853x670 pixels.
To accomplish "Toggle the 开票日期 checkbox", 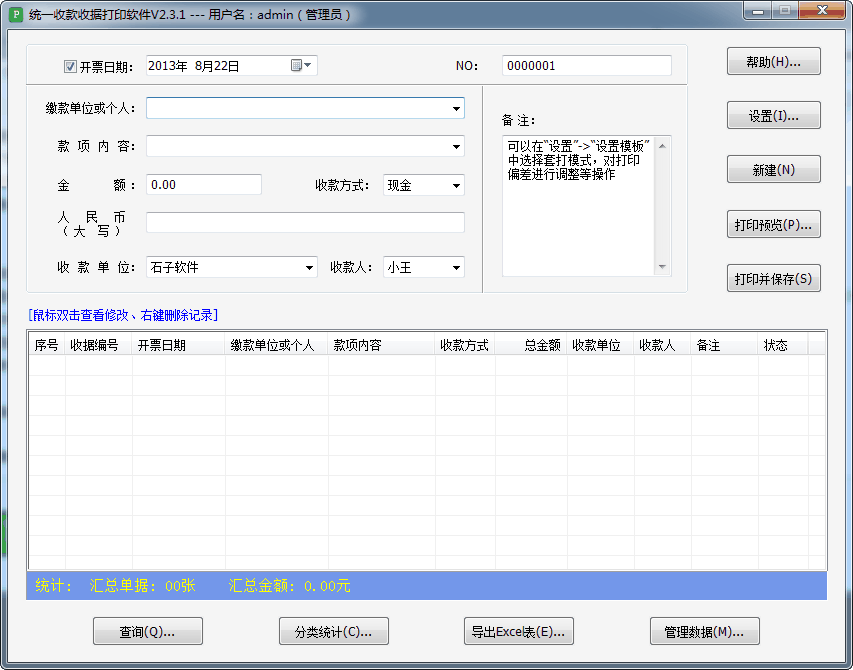I will click(x=70, y=67).
